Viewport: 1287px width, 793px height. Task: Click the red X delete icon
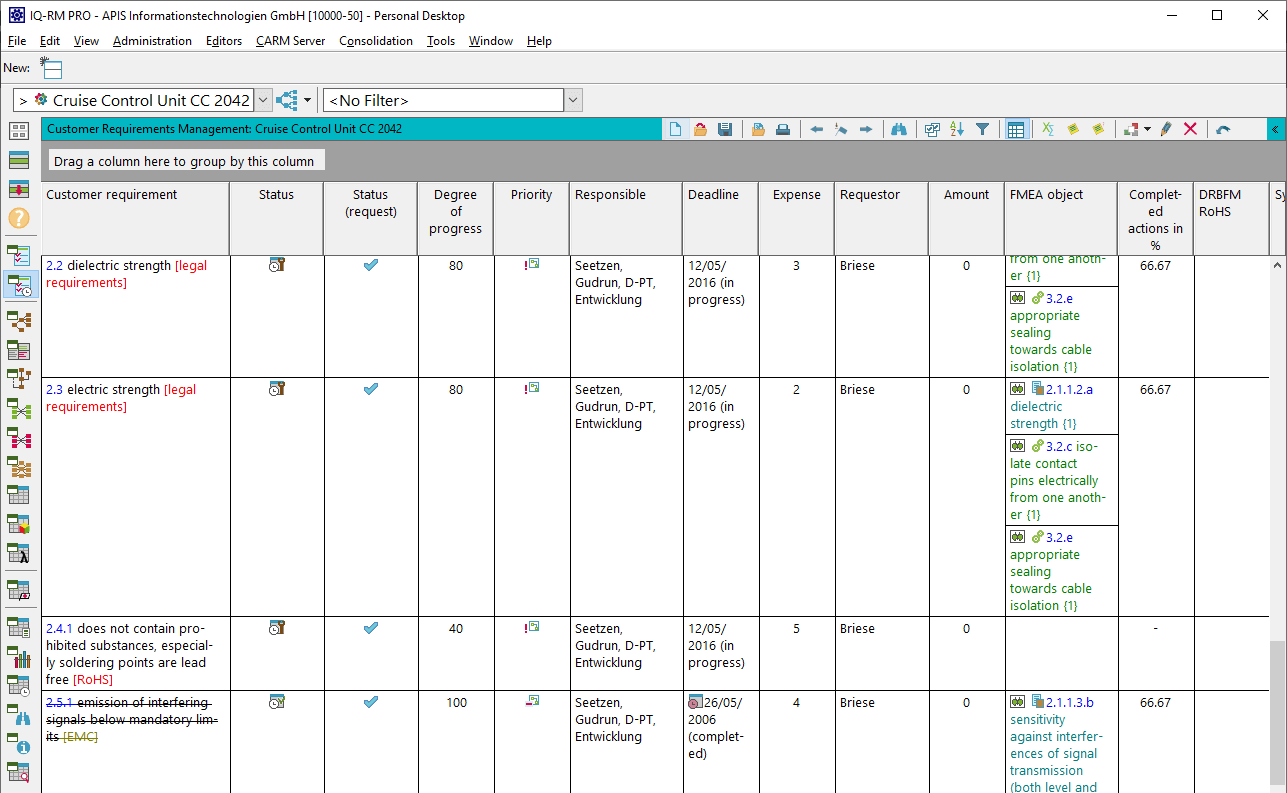1190,129
